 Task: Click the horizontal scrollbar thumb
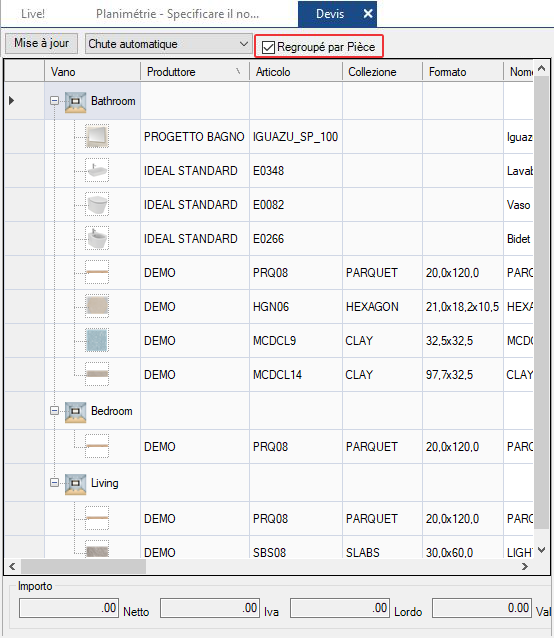[x=83, y=566]
